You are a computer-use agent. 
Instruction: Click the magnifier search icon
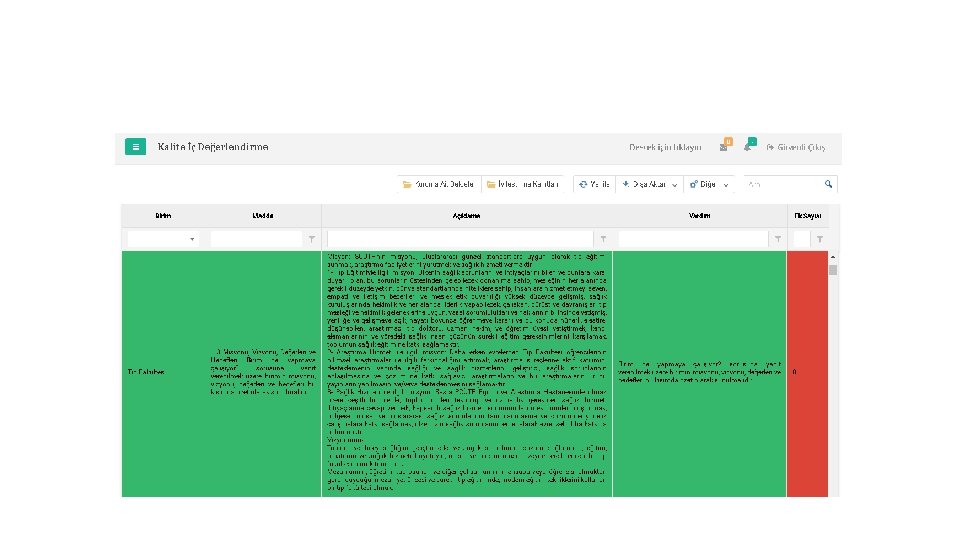[x=828, y=184]
